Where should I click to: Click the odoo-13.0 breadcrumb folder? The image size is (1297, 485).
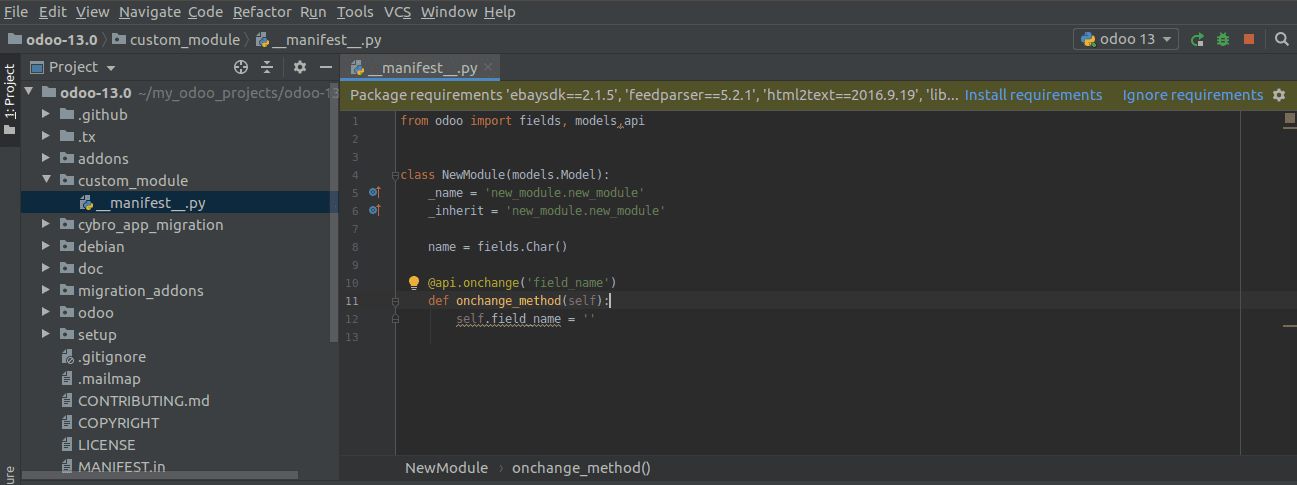pos(53,40)
